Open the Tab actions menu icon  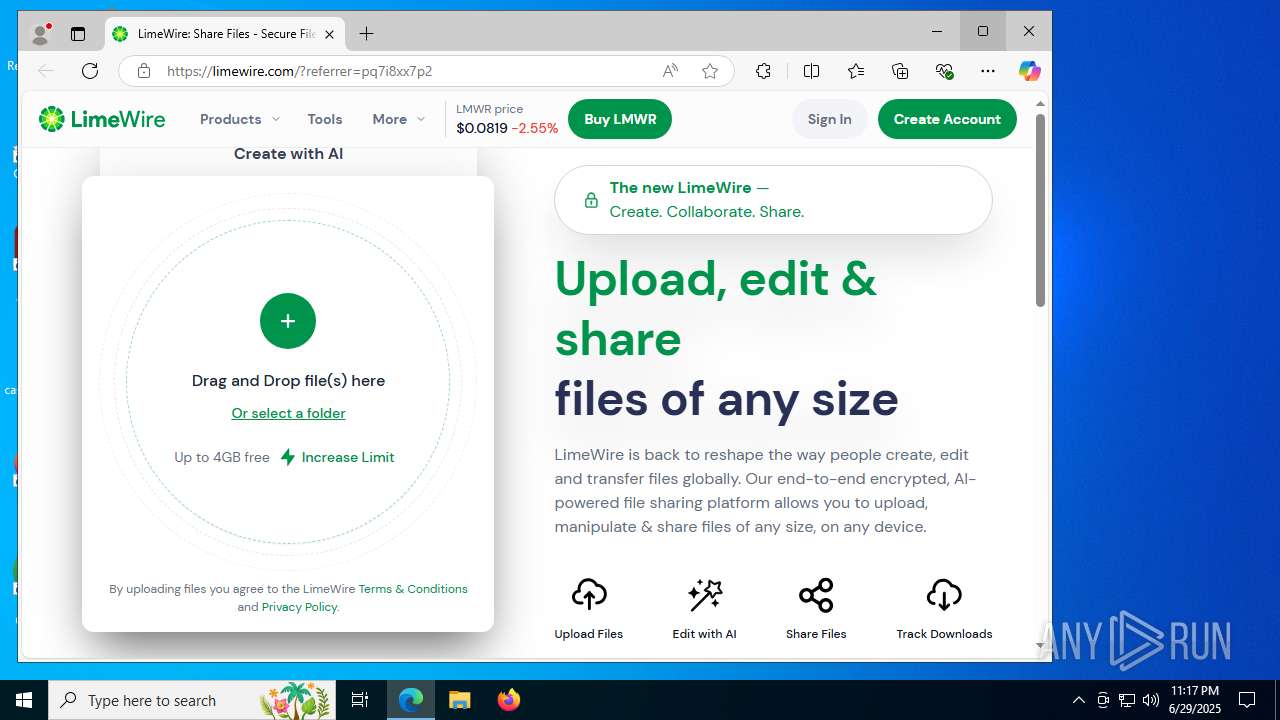point(78,34)
